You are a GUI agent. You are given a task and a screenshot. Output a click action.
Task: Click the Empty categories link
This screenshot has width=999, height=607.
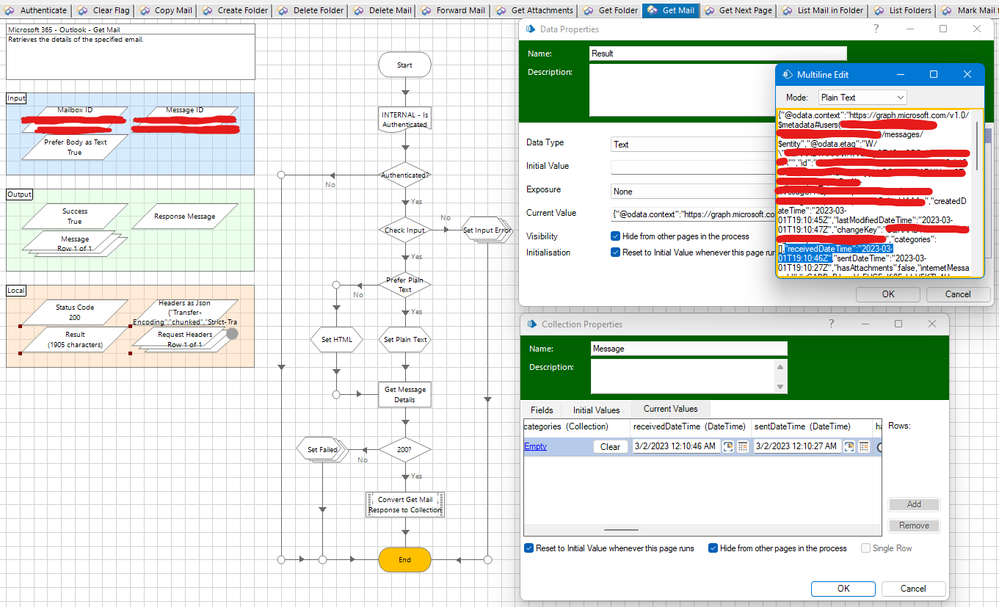(535, 446)
